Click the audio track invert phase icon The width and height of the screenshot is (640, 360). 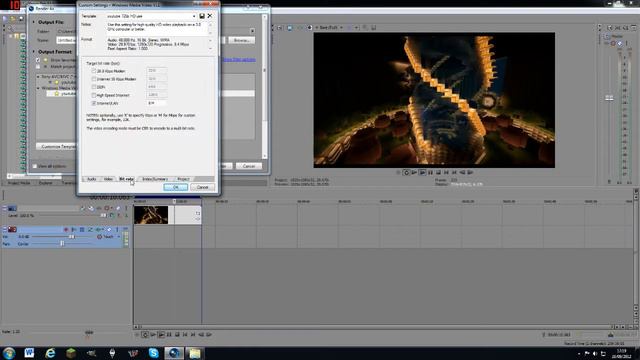point(91,229)
